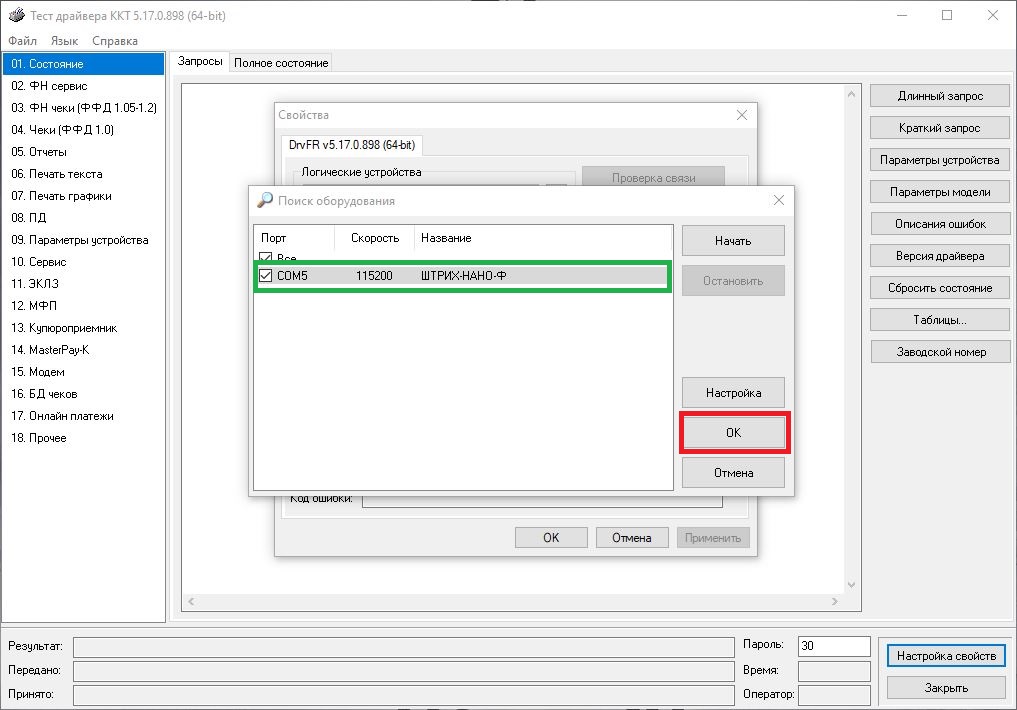
Task: Open the Справка menu
Action: coord(115,41)
